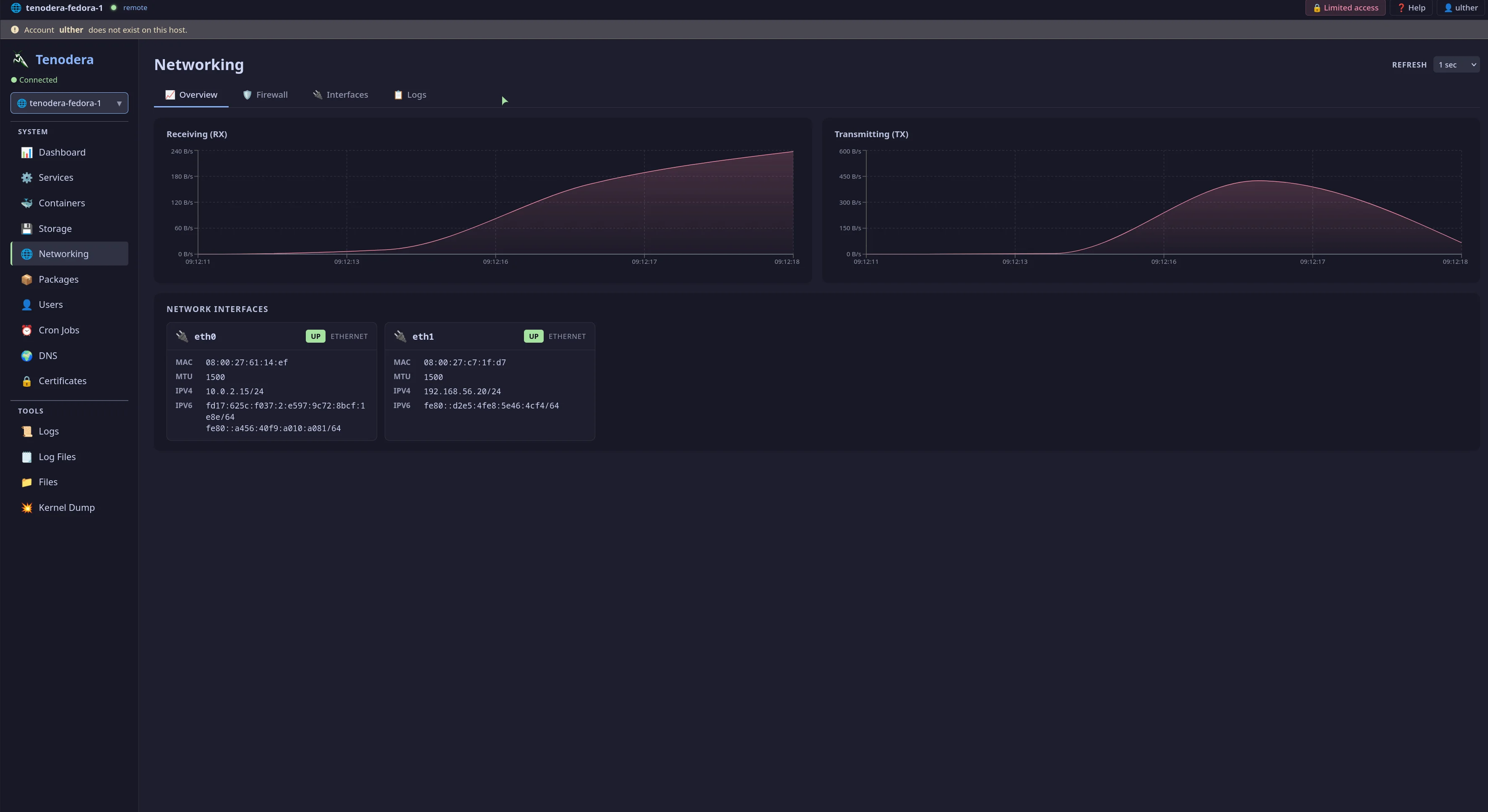Open the Help button in top bar
This screenshot has width=1488, height=812.
point(1411,8)
